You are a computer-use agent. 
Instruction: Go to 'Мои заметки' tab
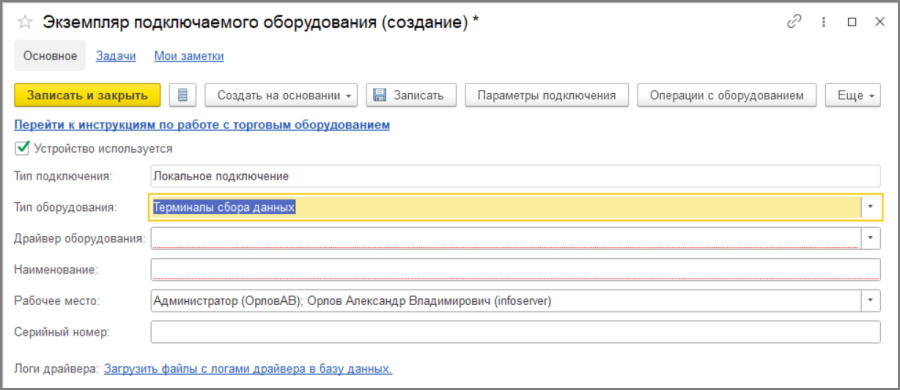(x=189, y=56)
